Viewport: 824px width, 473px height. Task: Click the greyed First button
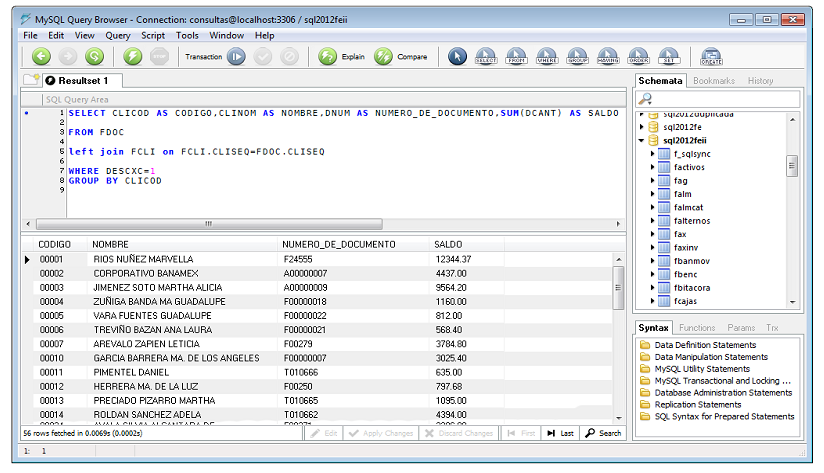[x=521, y=433]
